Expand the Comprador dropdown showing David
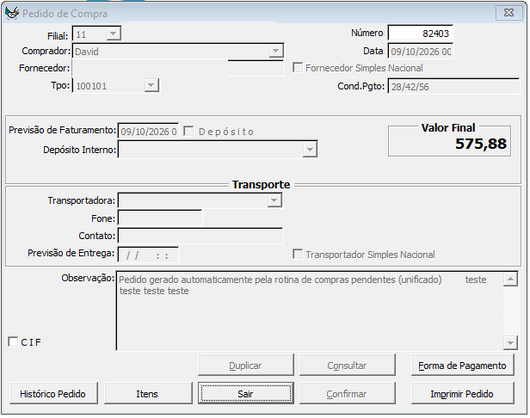This screenshot has width=530, height=418. tap(275, 51)
